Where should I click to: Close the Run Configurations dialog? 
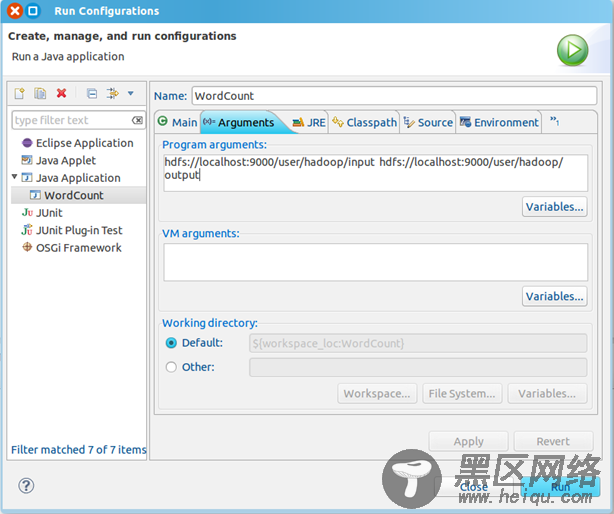pos(474,487)
